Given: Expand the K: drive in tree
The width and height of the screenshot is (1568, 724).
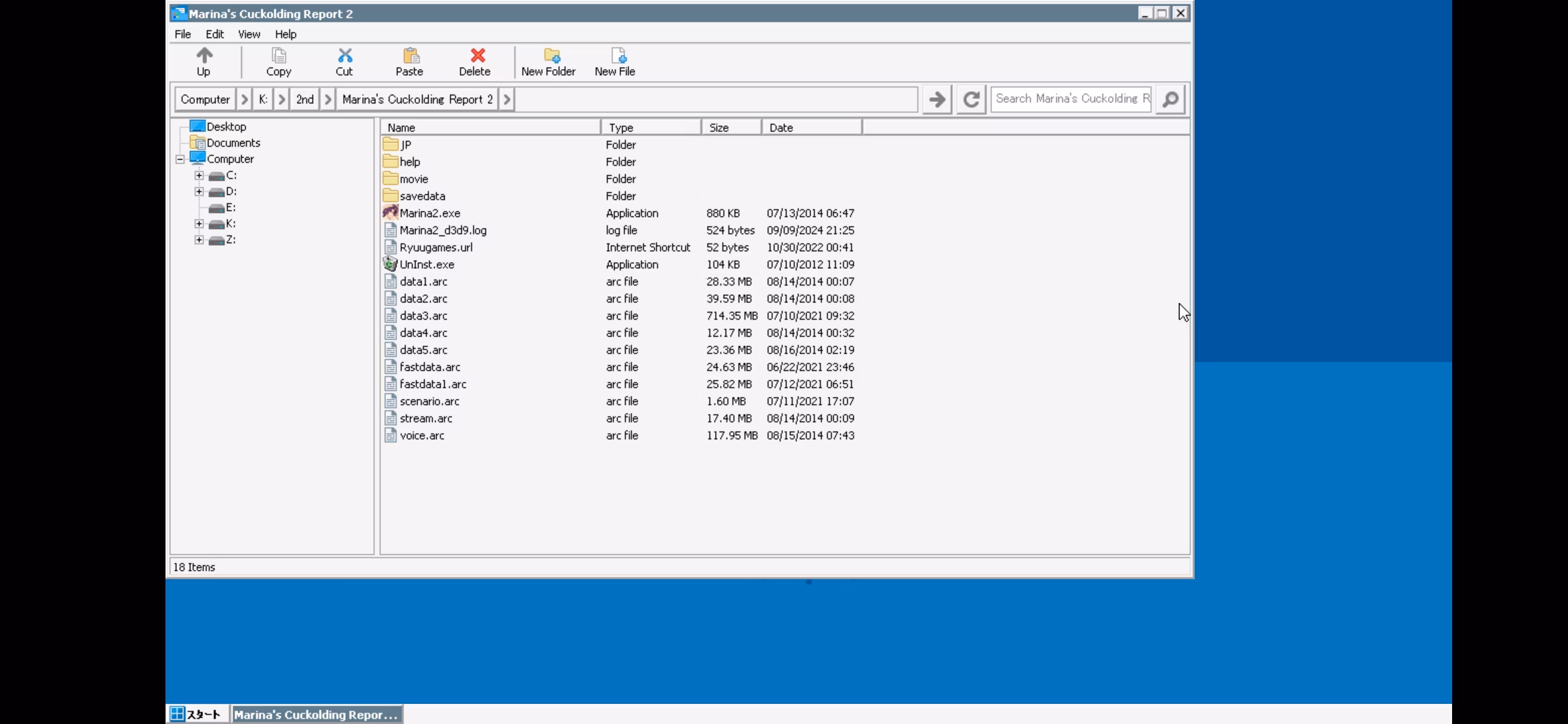Looking at the screenshot, I should tap(199, 224).
